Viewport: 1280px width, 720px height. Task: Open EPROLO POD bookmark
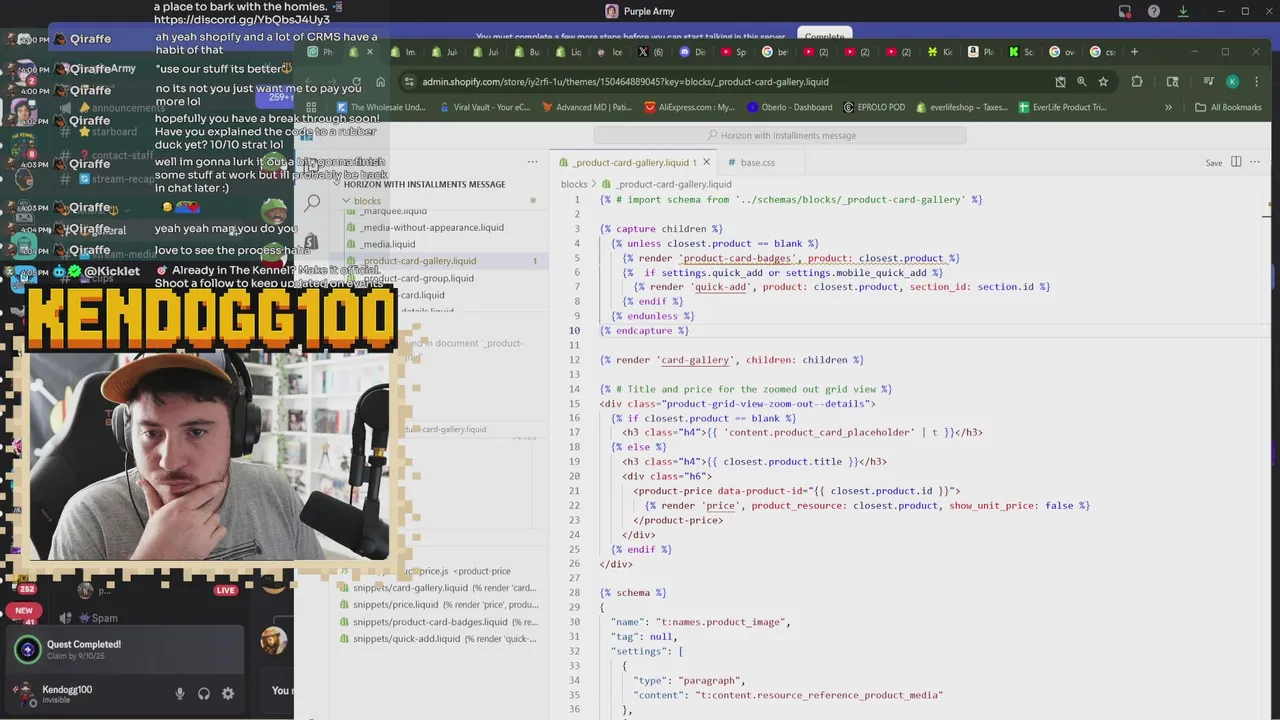[876, 107]
